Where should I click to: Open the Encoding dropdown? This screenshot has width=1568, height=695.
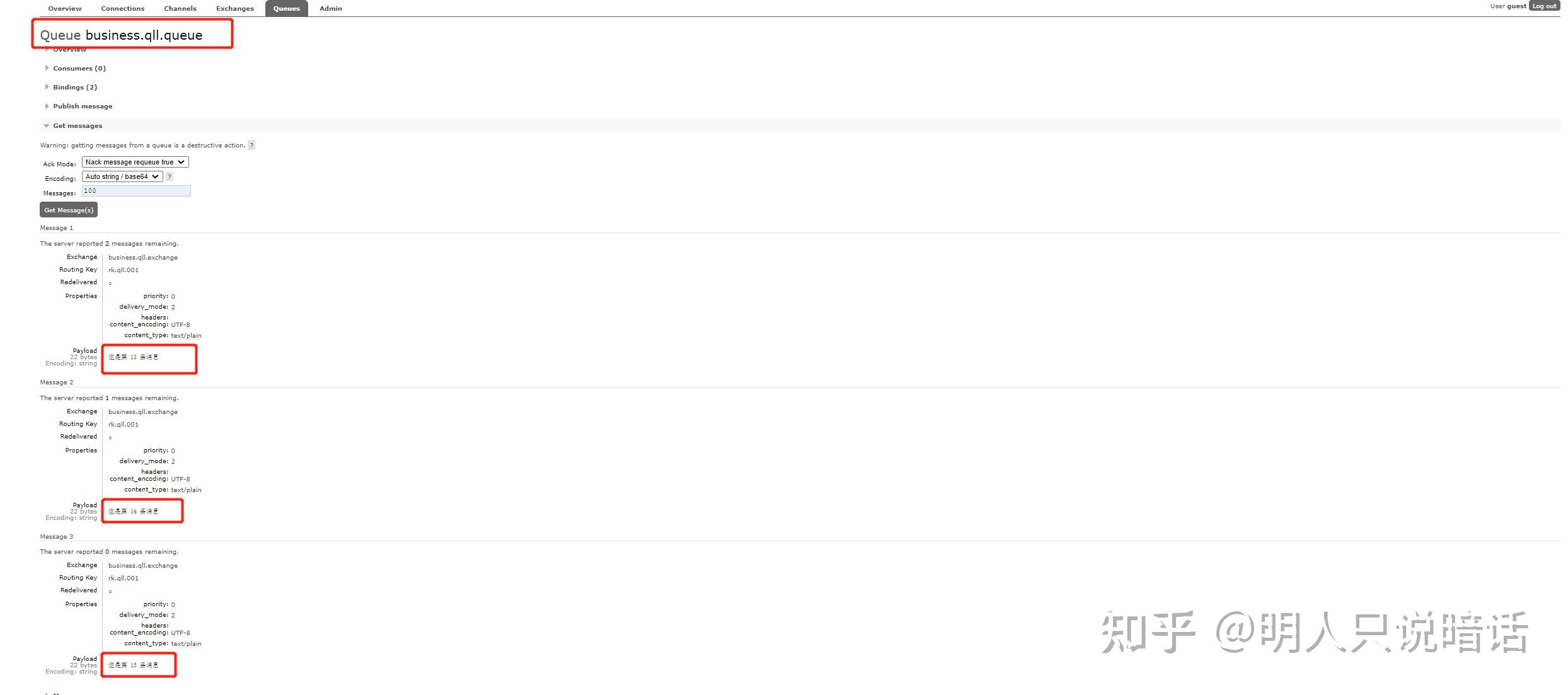[122, 176]
